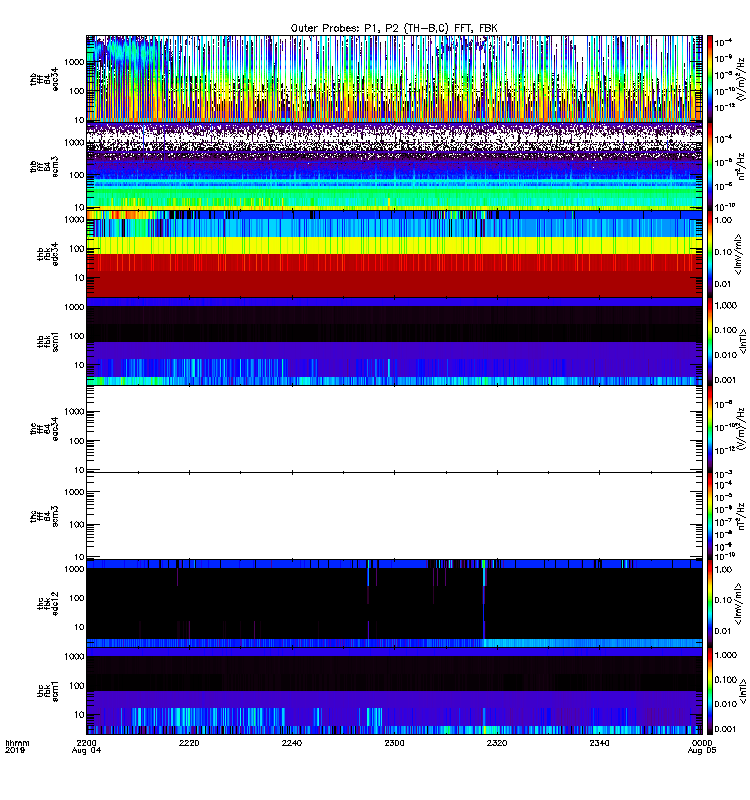Screen dimensions: 750x800
Task: Click inside the thc fbk scm1 spectrogram
Action: [x=394, y=691]
